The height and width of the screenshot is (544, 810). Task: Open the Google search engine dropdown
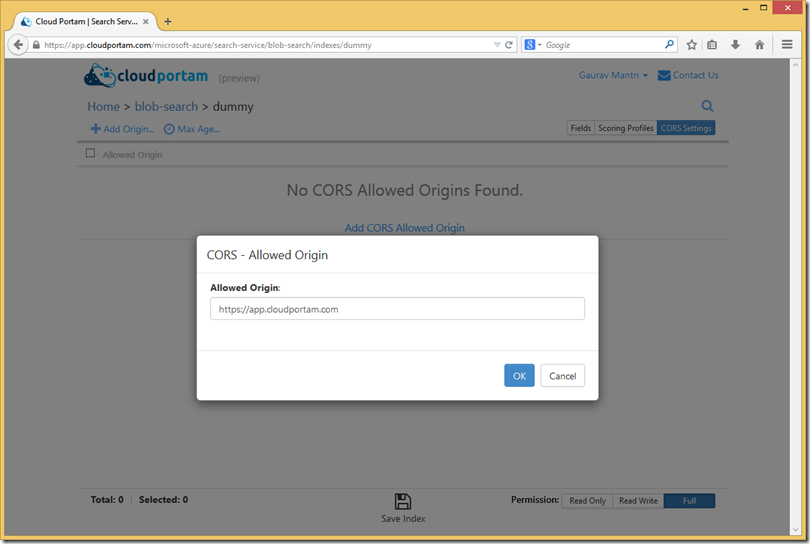click(x=533, y=45)
